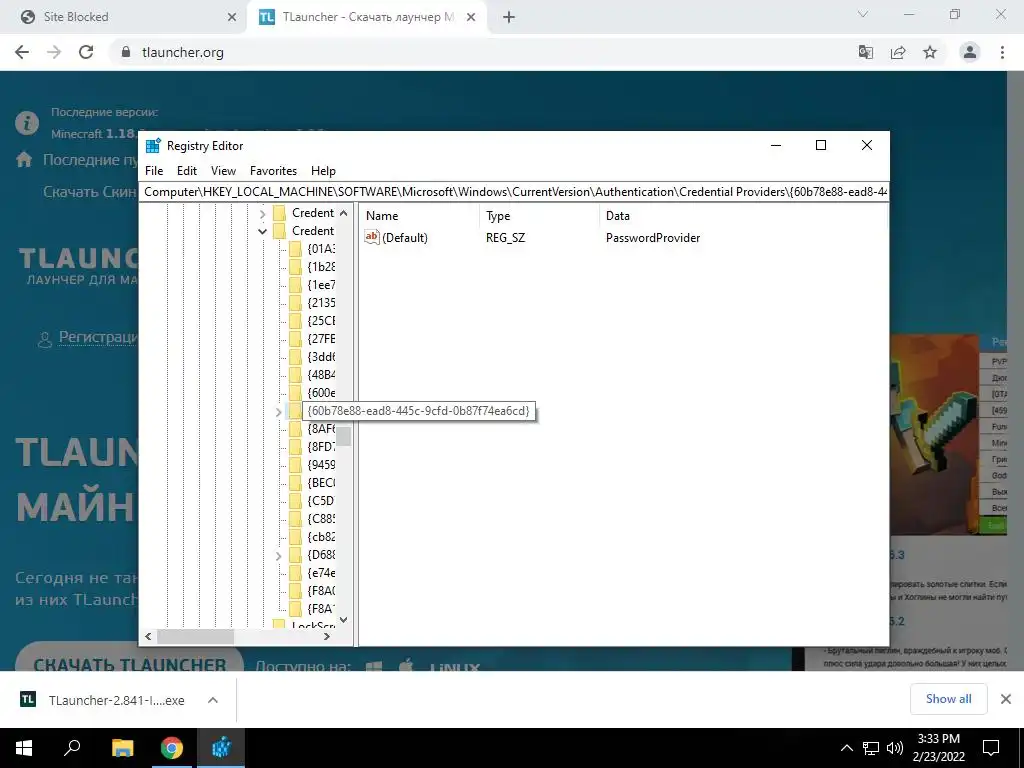Expand the {60b78e88-ead8-445c... key arrow
Viewport: 1024px width, 768px height.
[x=278, y=412]
